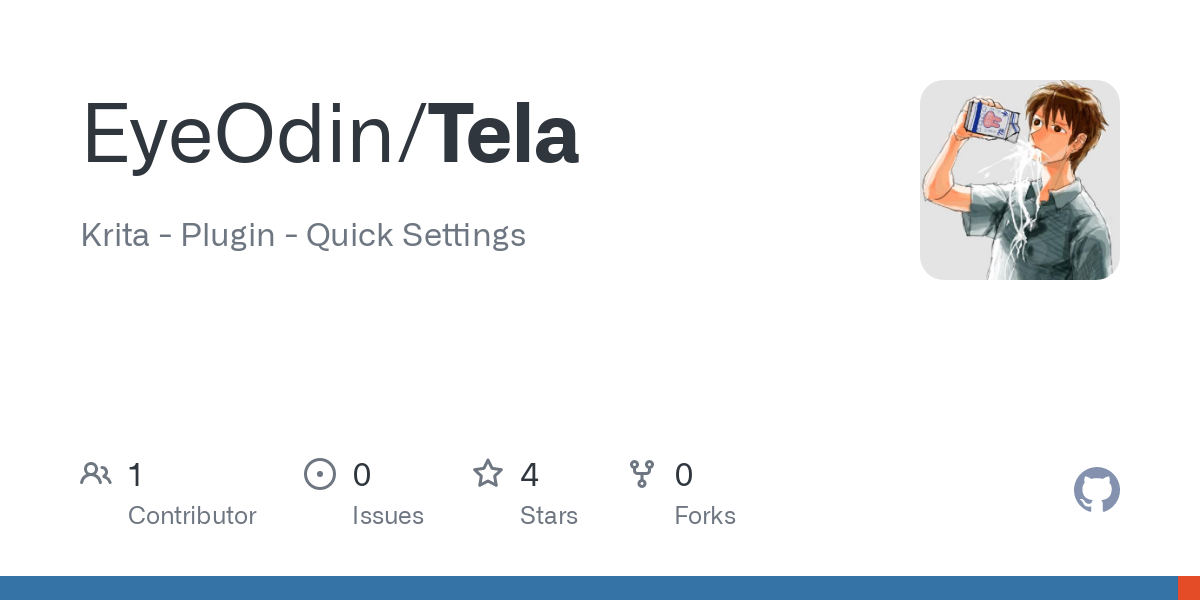Select the Contributor label
This screenshot has width=1200, height=600.
192,516
